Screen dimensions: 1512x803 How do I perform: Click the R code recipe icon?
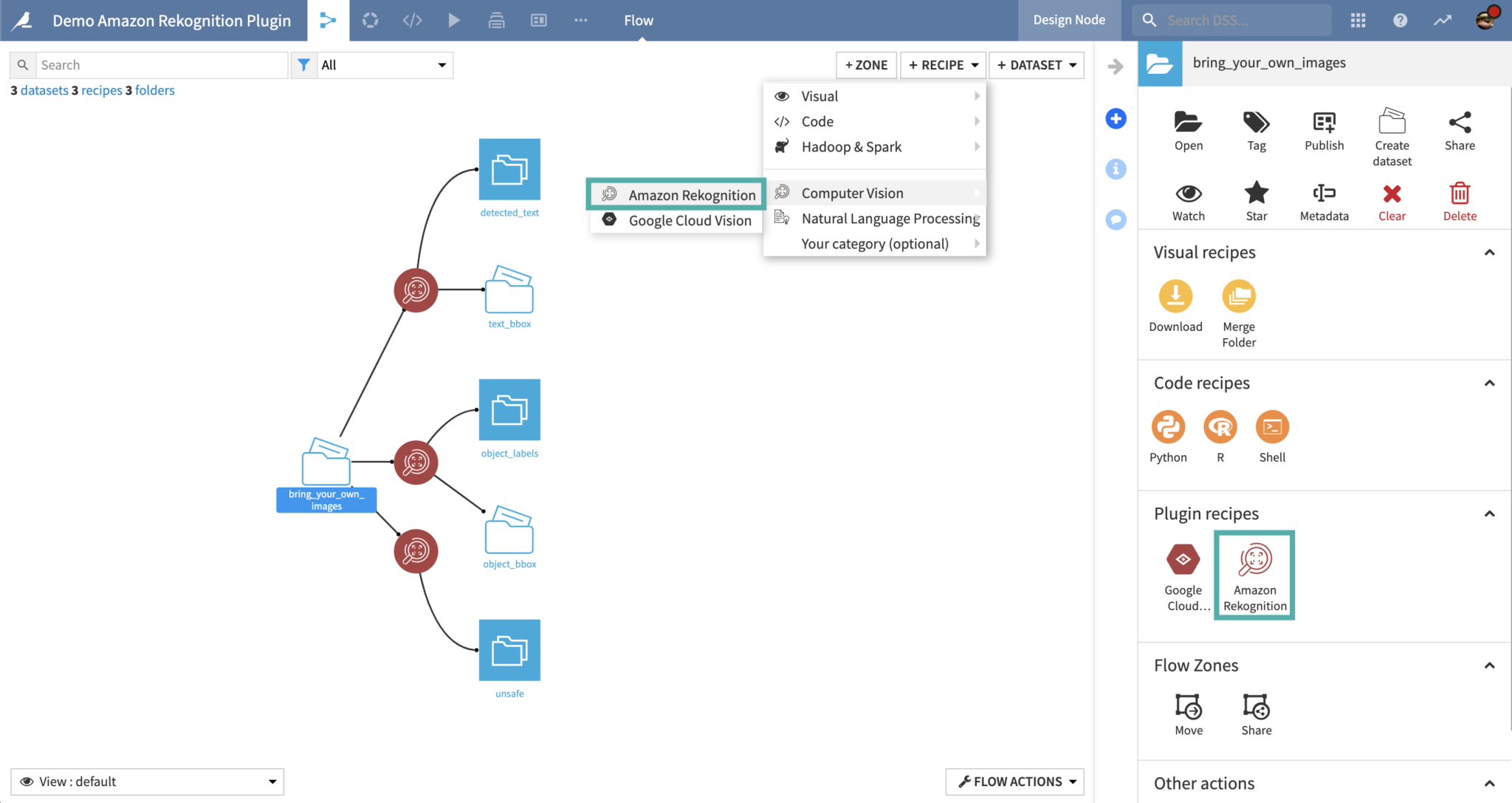click(x=1220, y=427)
